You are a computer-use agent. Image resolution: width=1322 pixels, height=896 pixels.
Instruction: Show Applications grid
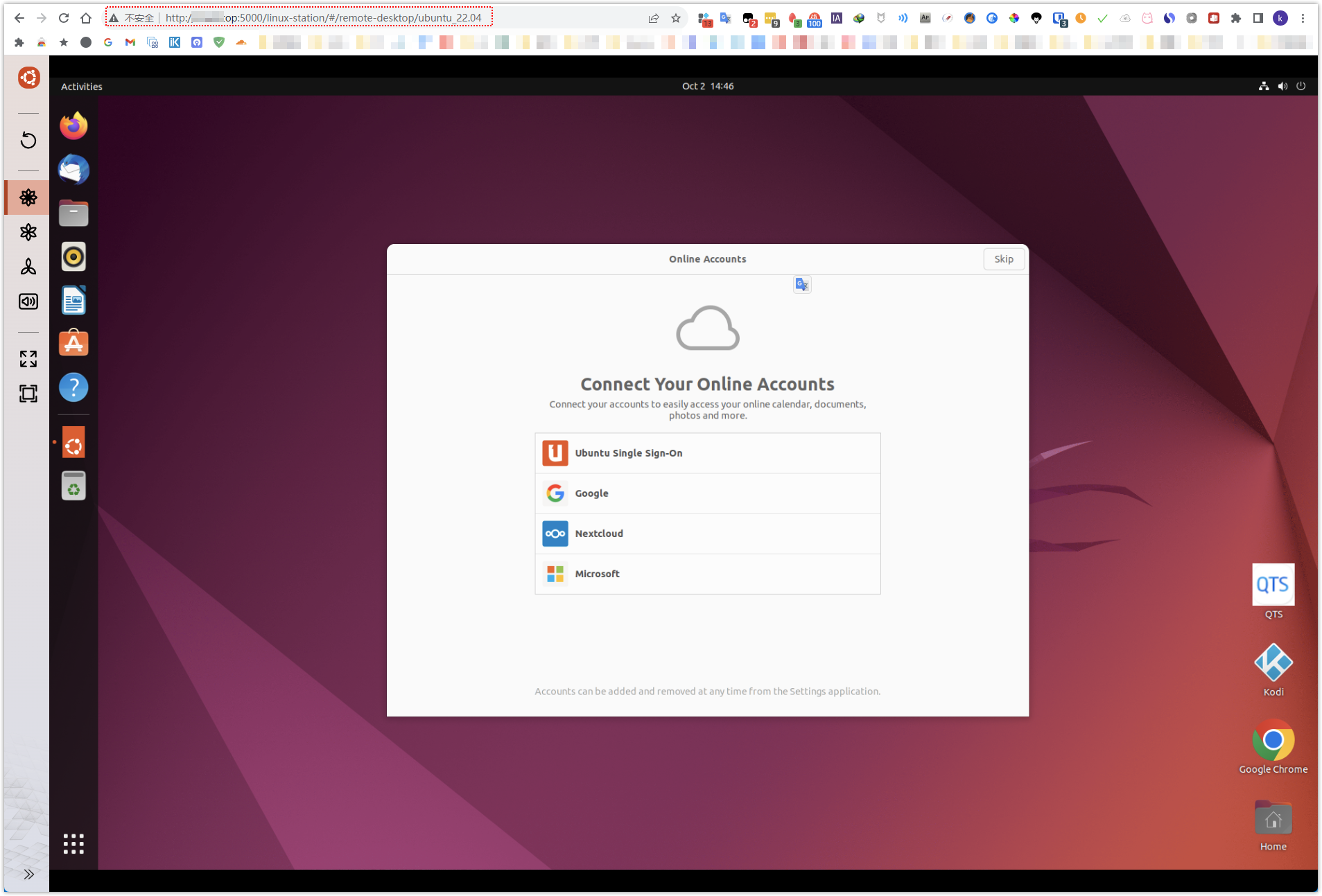point(73,844)
